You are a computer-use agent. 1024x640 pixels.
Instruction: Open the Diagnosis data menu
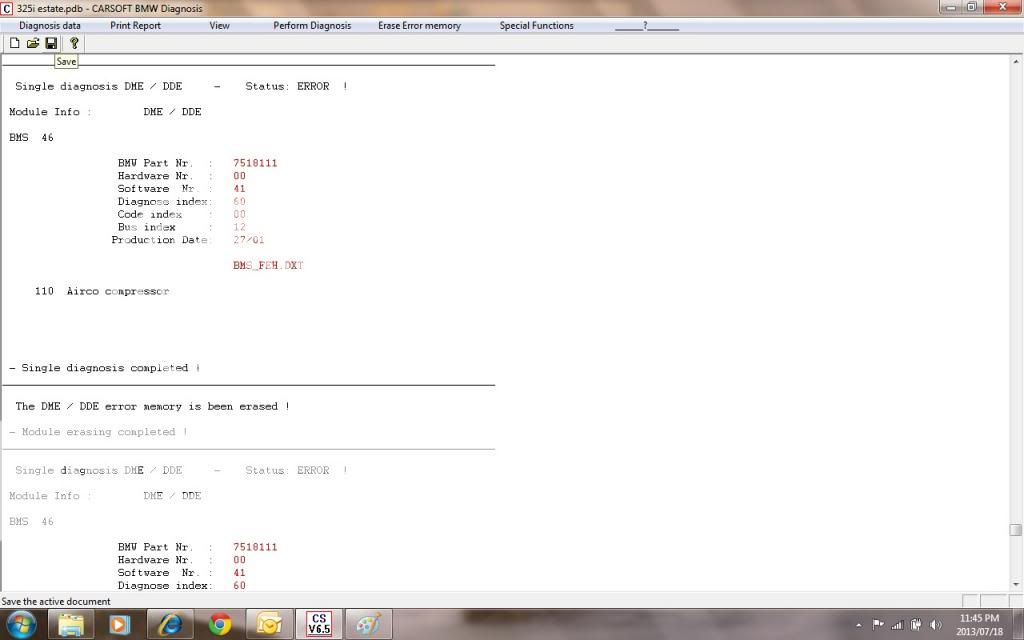coord(50,25)
